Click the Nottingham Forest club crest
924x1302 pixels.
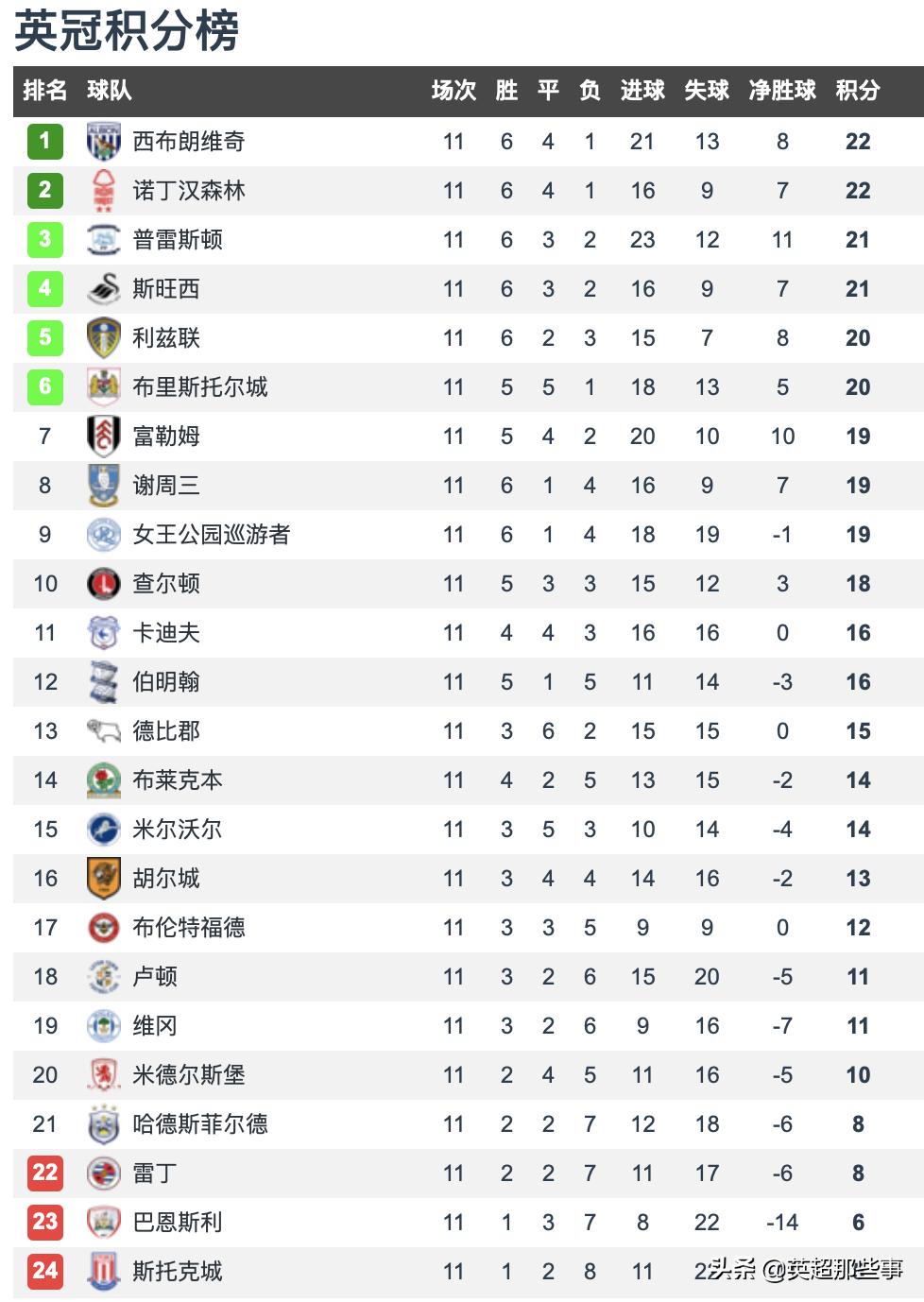[x=104, y=191]
